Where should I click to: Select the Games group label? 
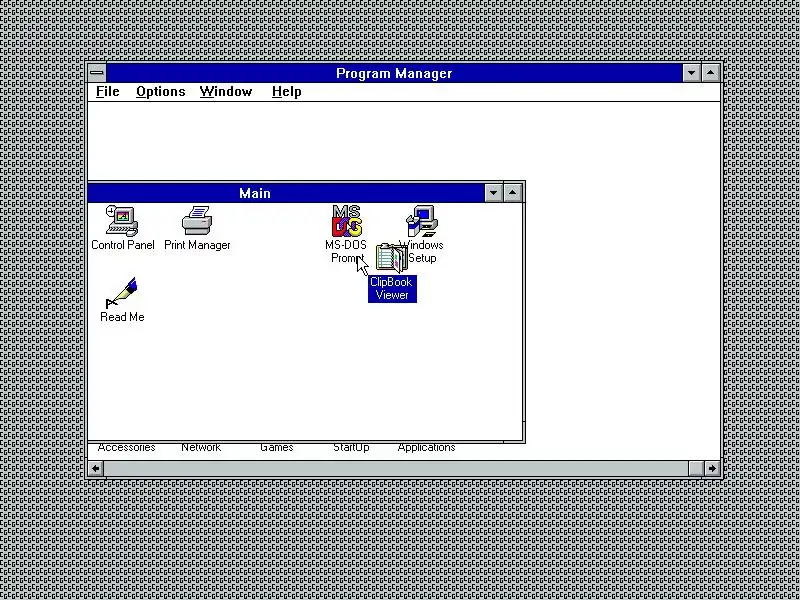277,447
